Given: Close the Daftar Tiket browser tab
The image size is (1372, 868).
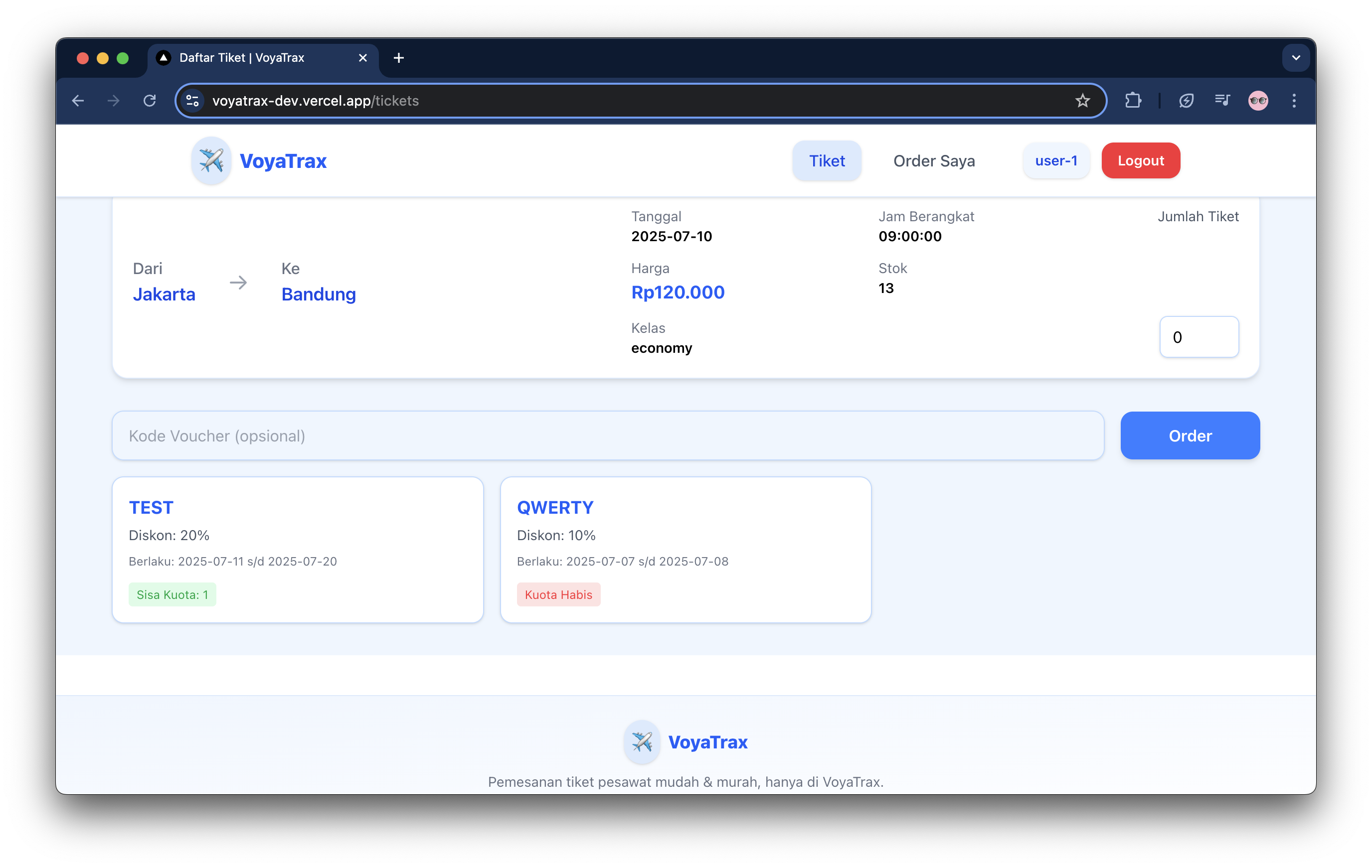Looking at the screenshot, I should pos(363,57).
